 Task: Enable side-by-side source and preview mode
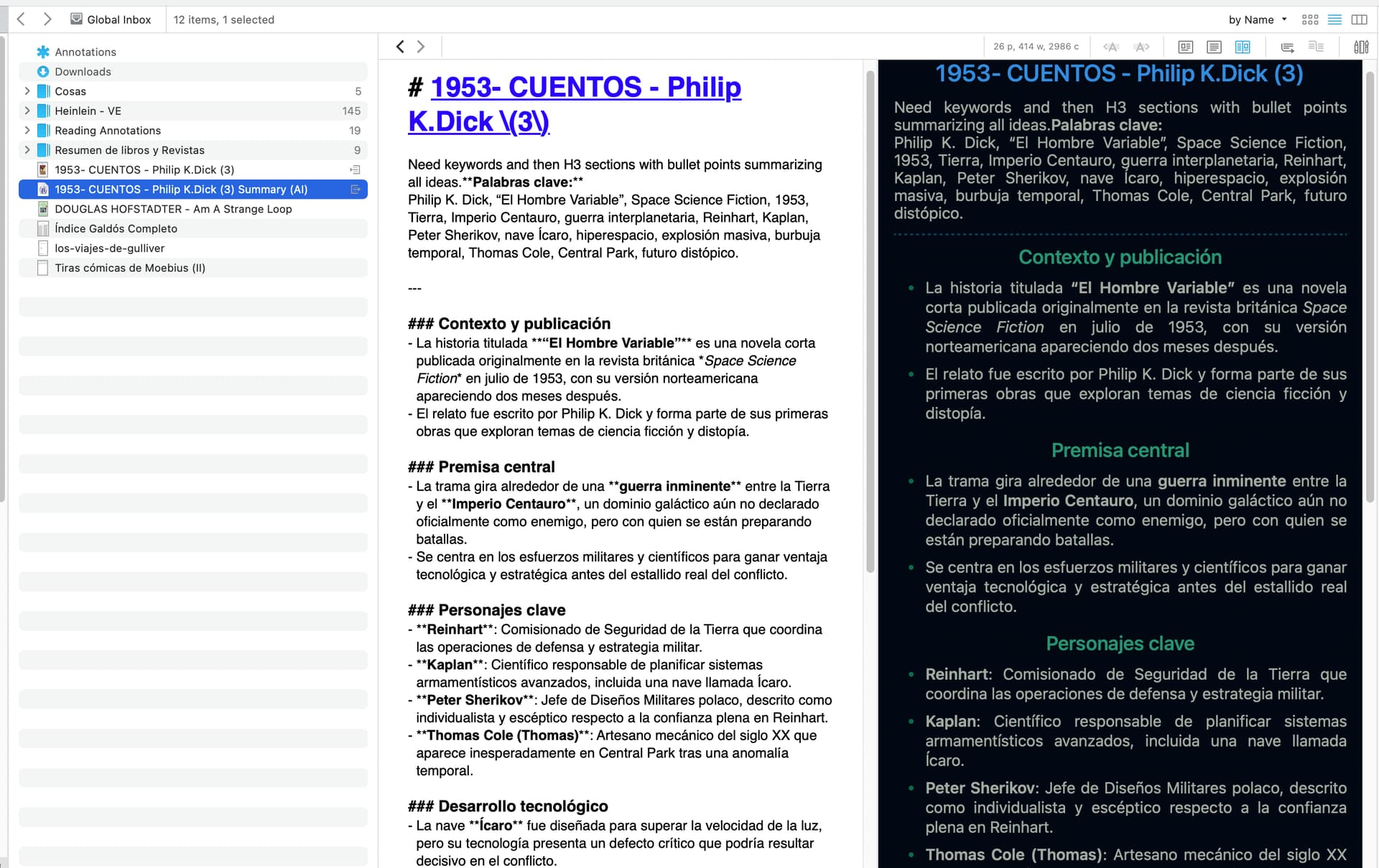[x=1243, y=47]
